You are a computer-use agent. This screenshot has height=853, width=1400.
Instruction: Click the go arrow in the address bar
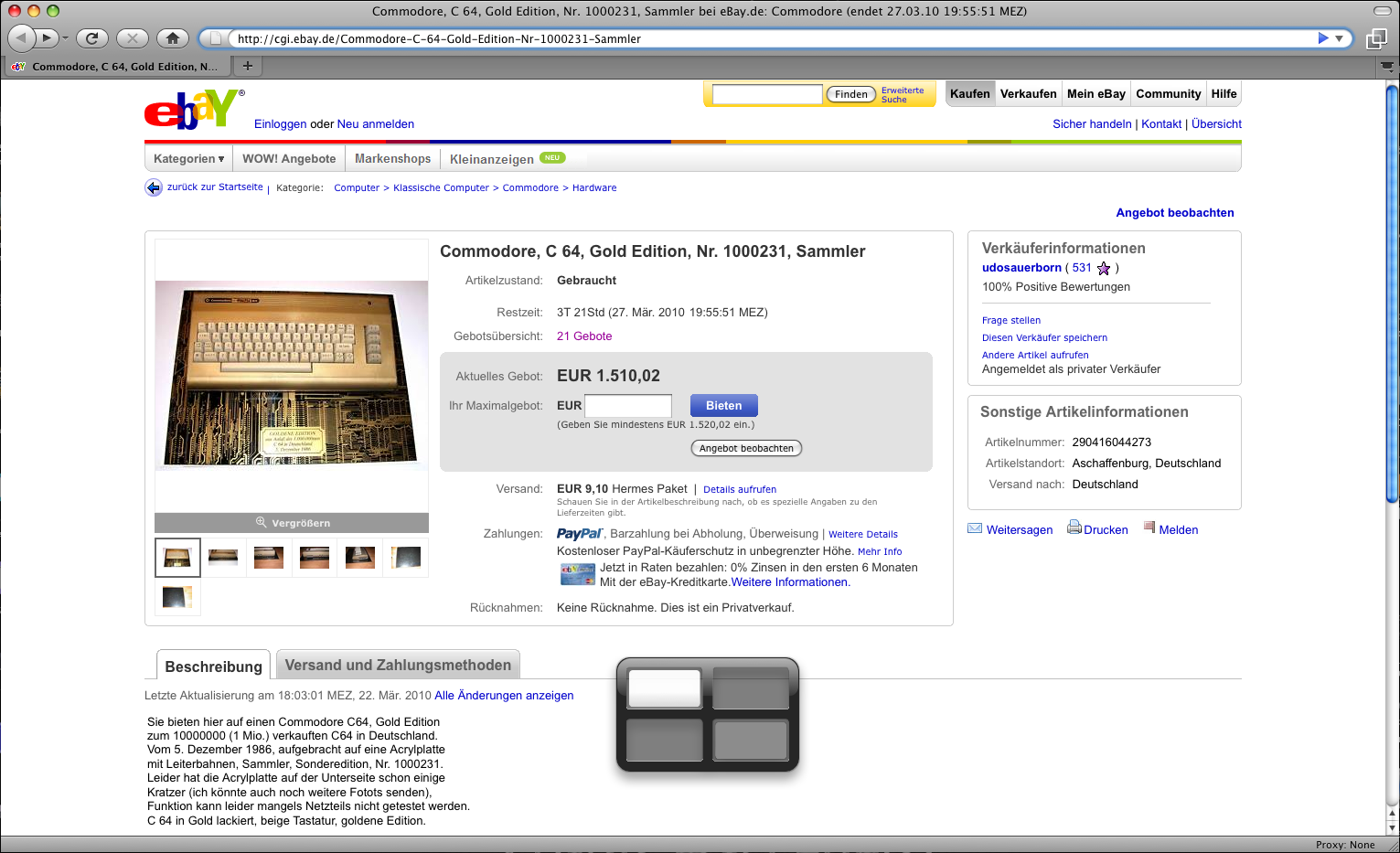pyautogui.click(x=1322, y=38)
